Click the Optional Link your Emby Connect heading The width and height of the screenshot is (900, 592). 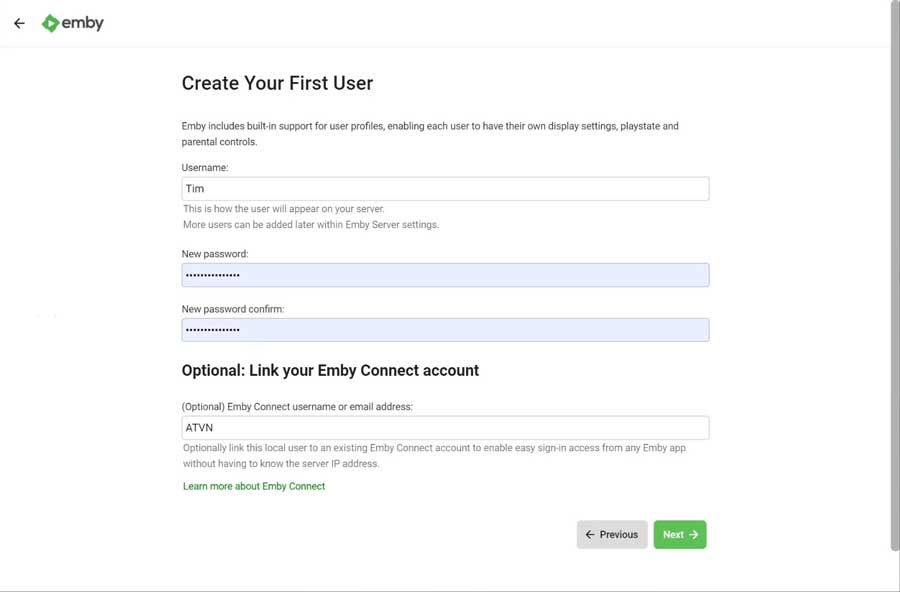tap(330, 370)
